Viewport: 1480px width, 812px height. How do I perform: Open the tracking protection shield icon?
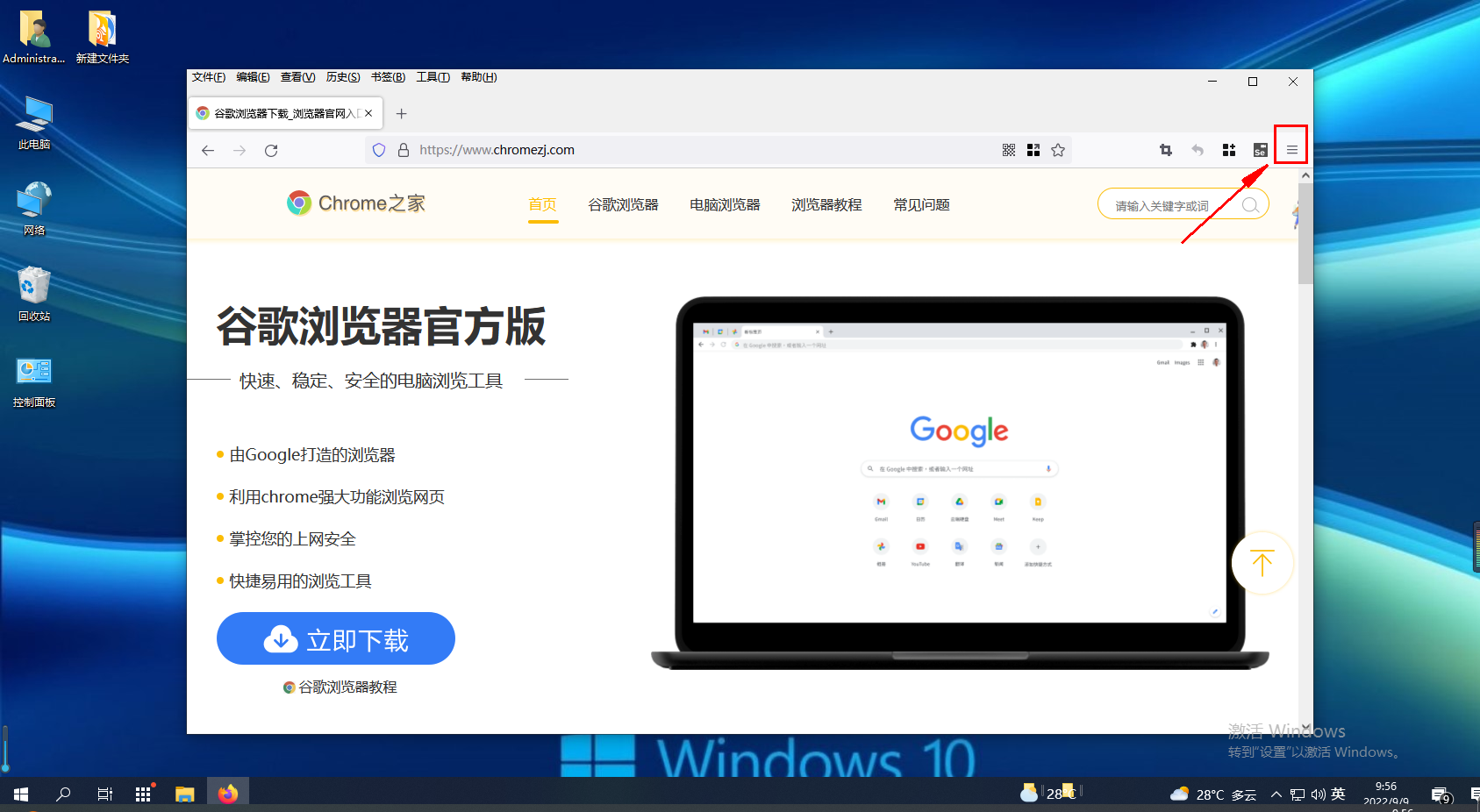379,150
